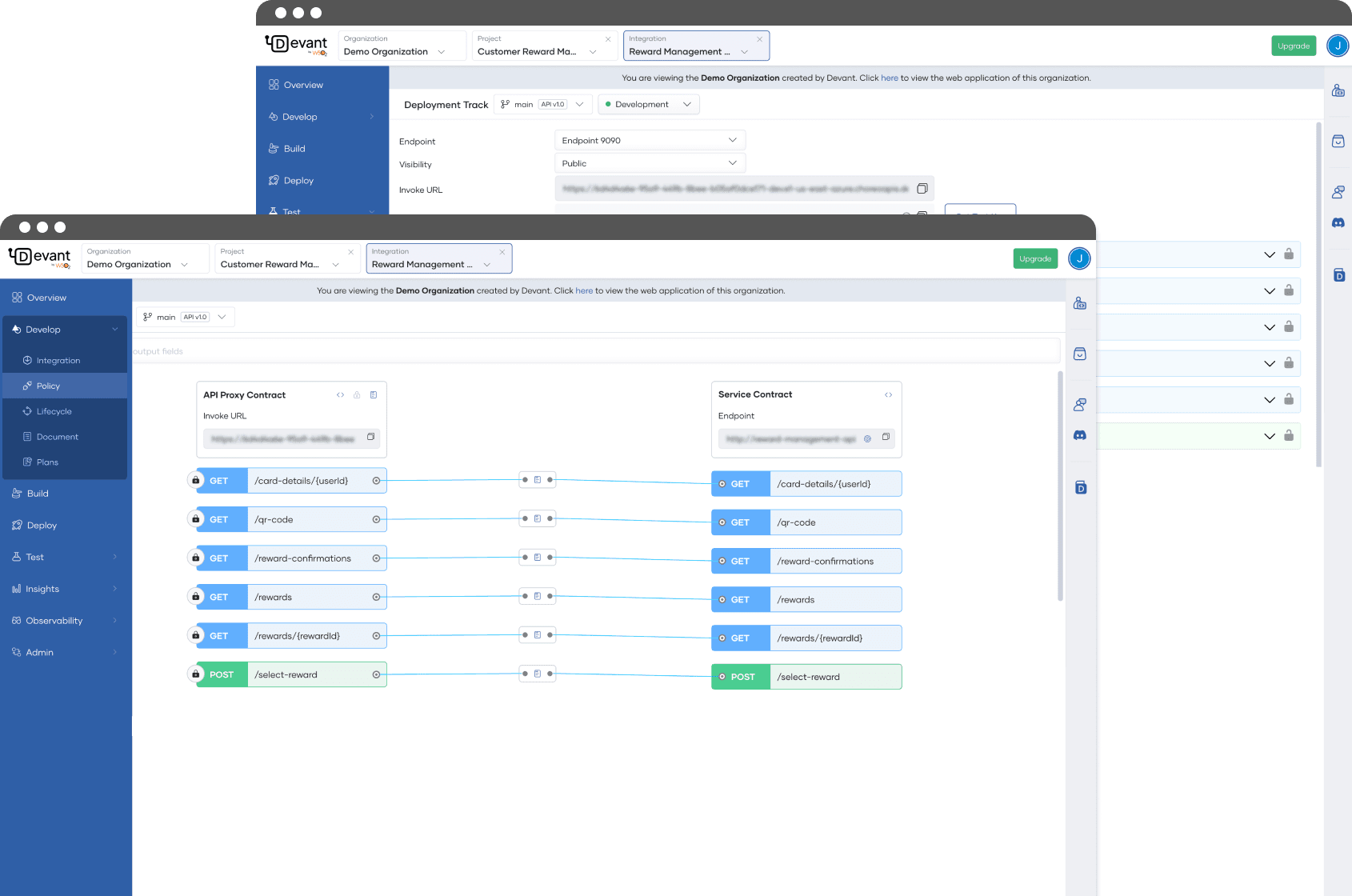Toggle lock on GET /rewards proxy resource
The width and height of the screenshot is (1352, 896).
[x=195, y=596]
